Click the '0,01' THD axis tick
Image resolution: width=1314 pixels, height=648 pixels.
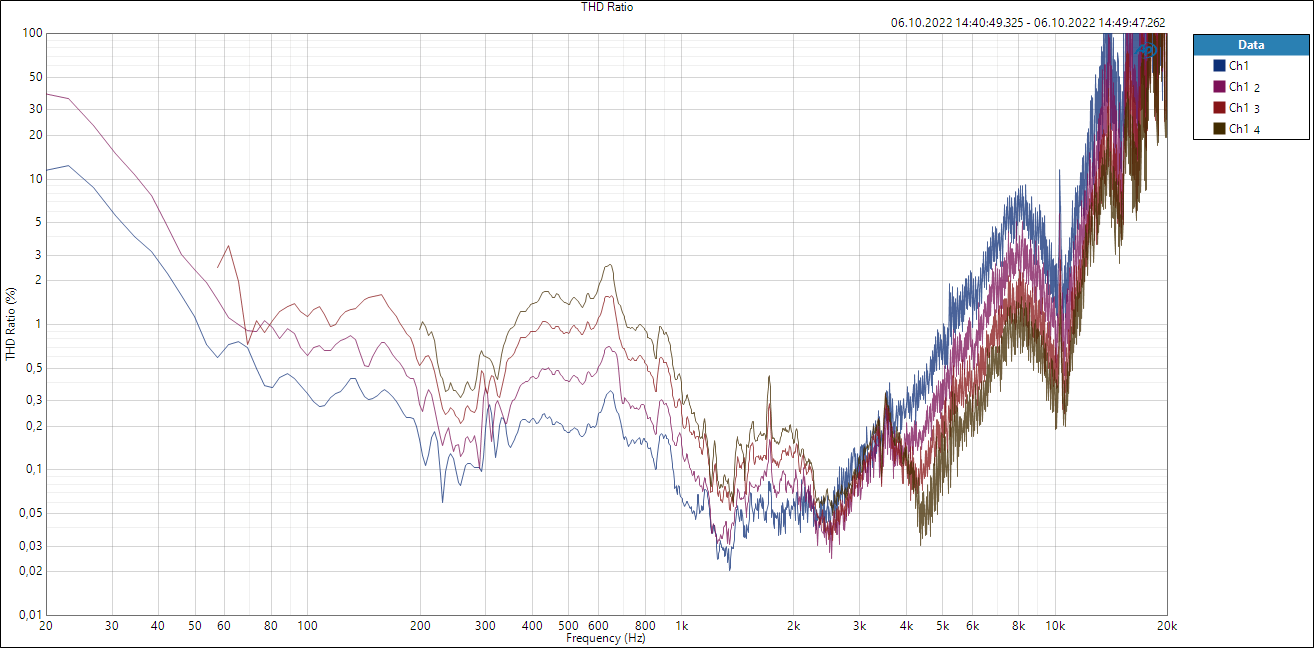(30, 614)
